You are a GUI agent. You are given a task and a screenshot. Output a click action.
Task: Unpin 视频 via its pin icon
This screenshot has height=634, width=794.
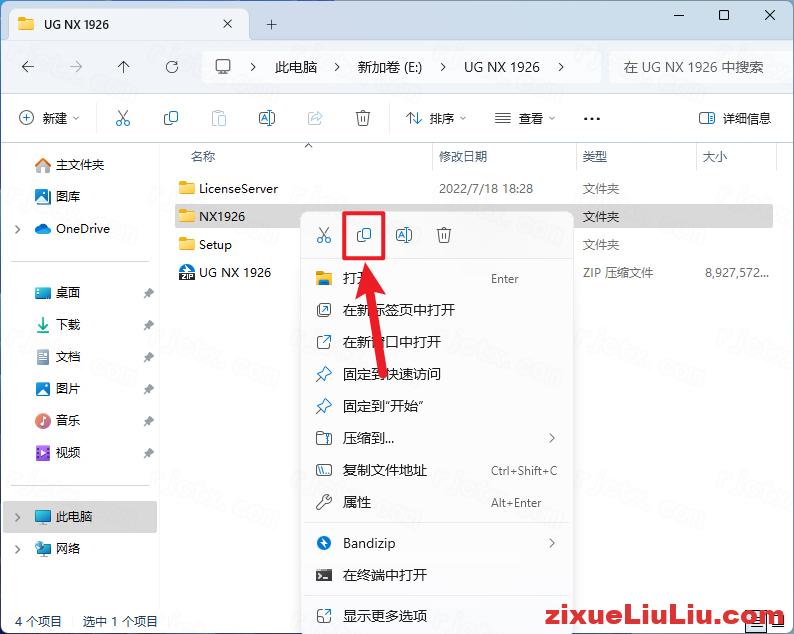pyautogui.click(x=148, y=453)
